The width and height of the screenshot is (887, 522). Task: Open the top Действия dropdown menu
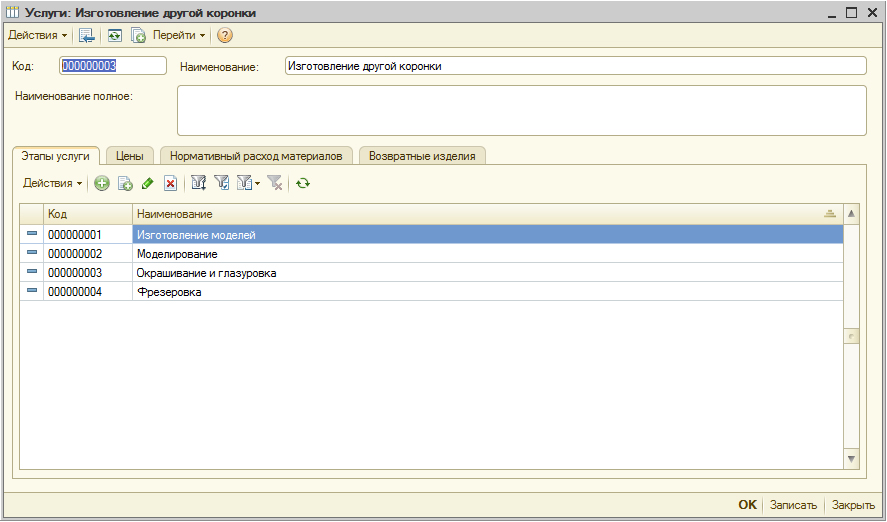38,35
